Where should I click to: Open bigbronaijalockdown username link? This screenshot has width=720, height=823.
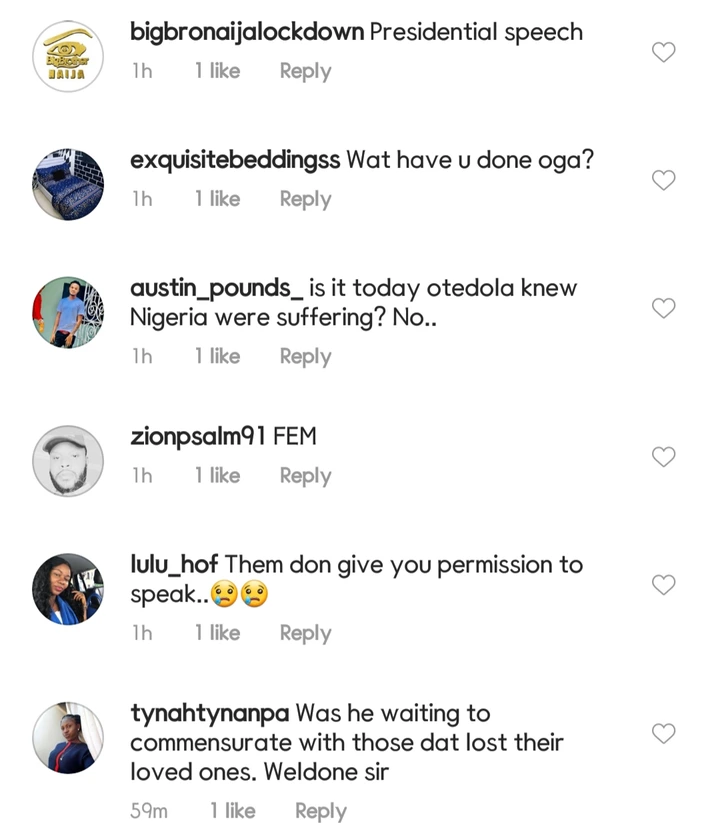(x=247, y=32)
